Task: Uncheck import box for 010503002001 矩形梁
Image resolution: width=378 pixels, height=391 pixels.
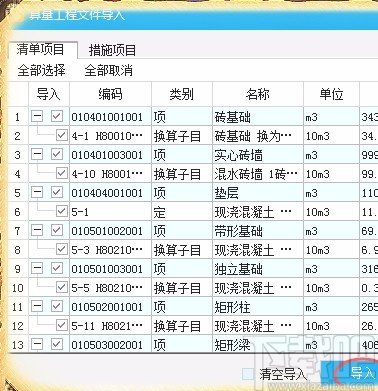Action: coord(56,344)
